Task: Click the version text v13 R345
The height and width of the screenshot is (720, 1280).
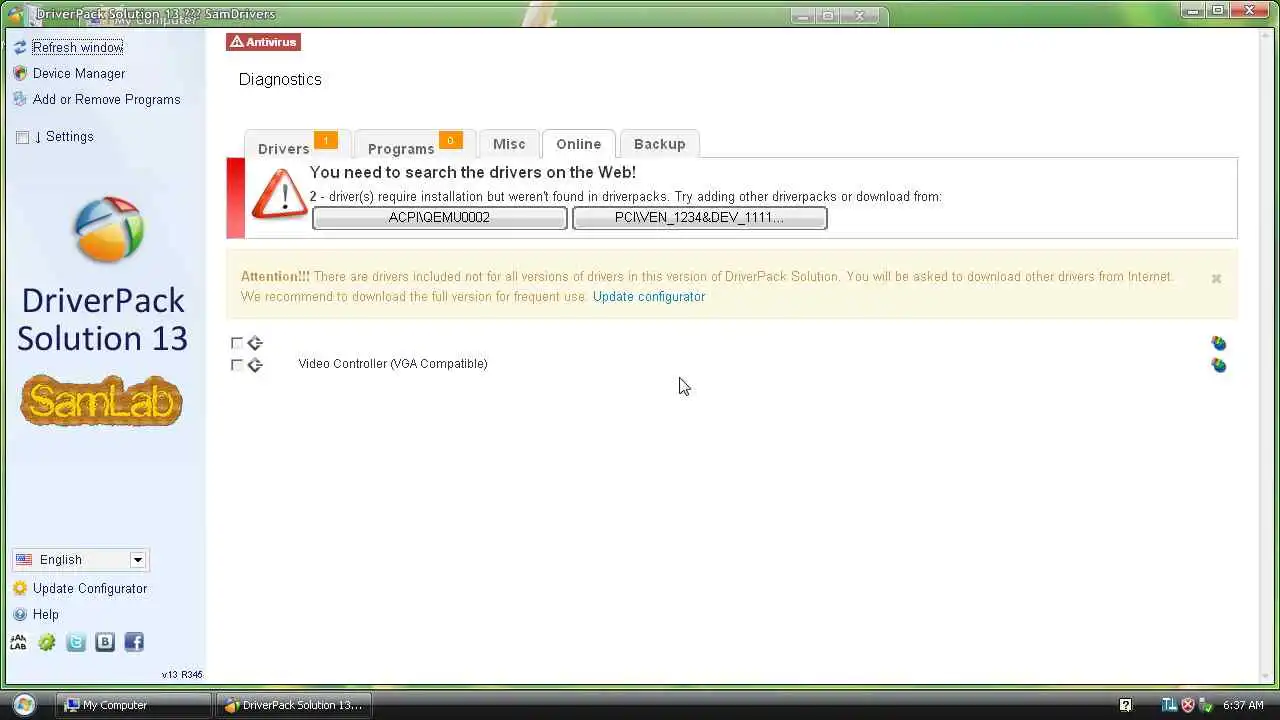Action: pos(182,675)
